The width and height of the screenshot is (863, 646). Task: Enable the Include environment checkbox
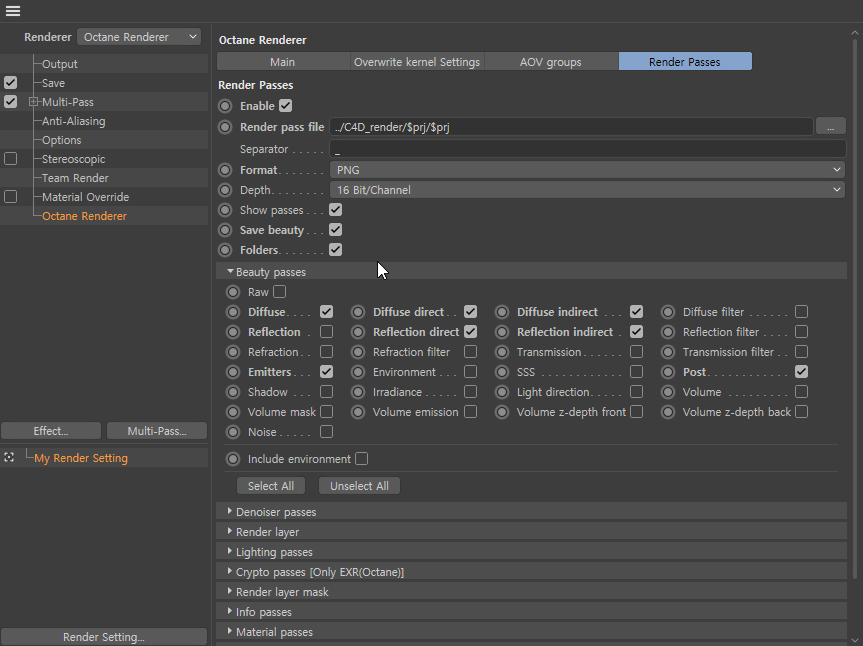(362, 459)
